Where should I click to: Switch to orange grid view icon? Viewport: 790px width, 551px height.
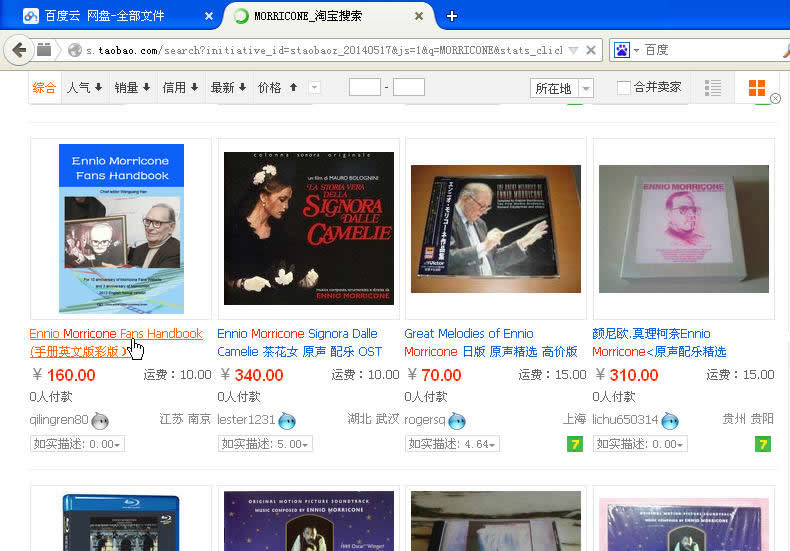coord(757,88)
